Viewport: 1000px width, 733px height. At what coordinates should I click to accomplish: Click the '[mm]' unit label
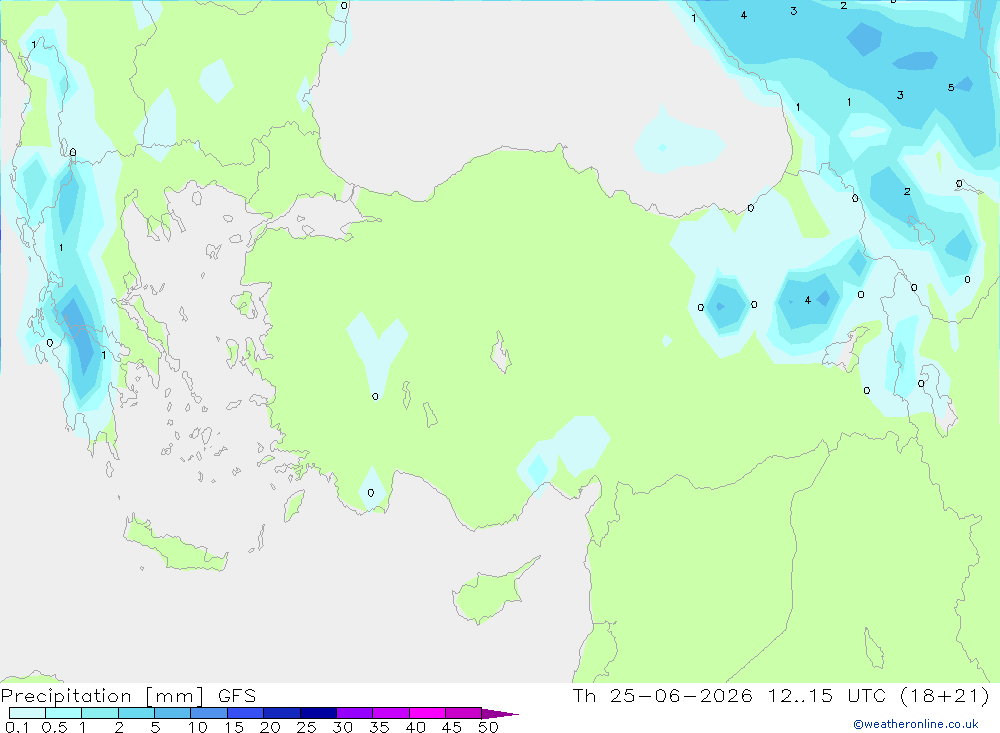click(175, 696)
